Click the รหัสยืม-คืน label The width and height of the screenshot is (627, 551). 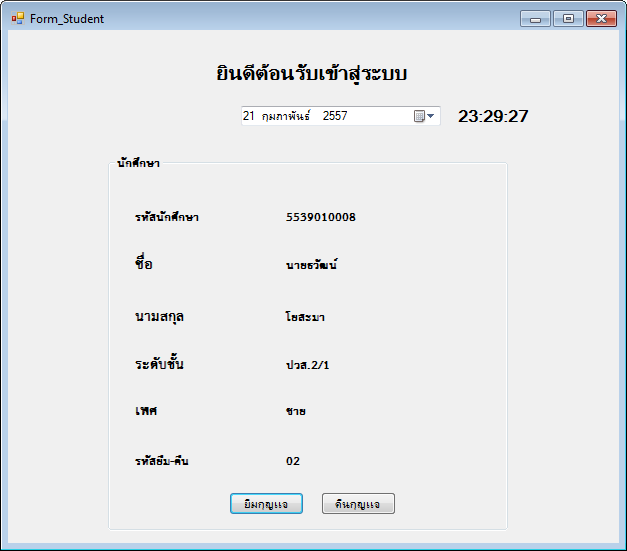click(x=162, y=461)
